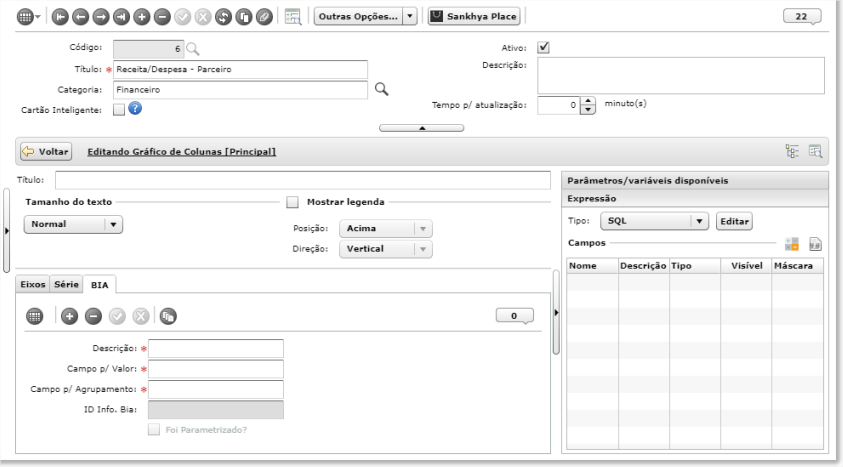This screenshot has width=843, height=467.
Task: Collapse the header panel with the up arrow
Action: pos(422,128)
